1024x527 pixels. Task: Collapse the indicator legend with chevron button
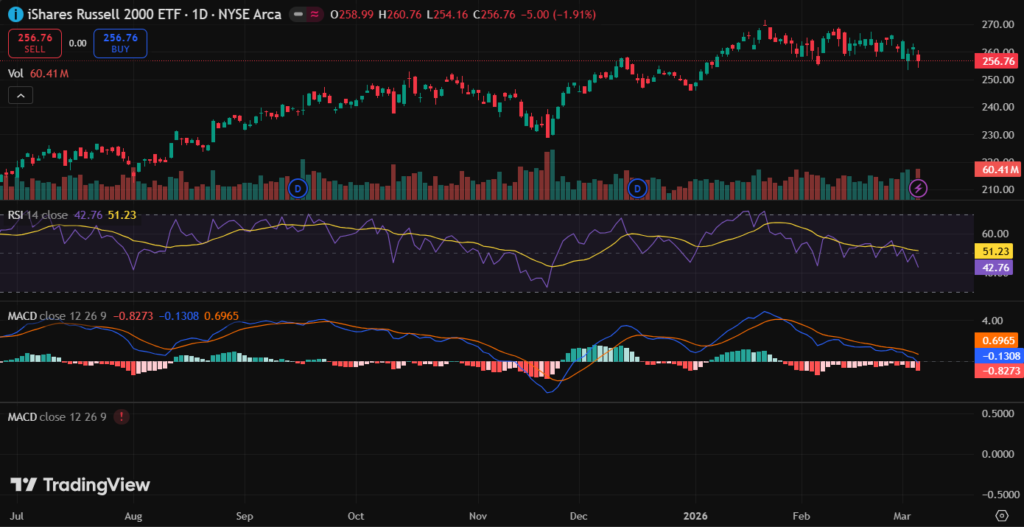coord(20,95)
